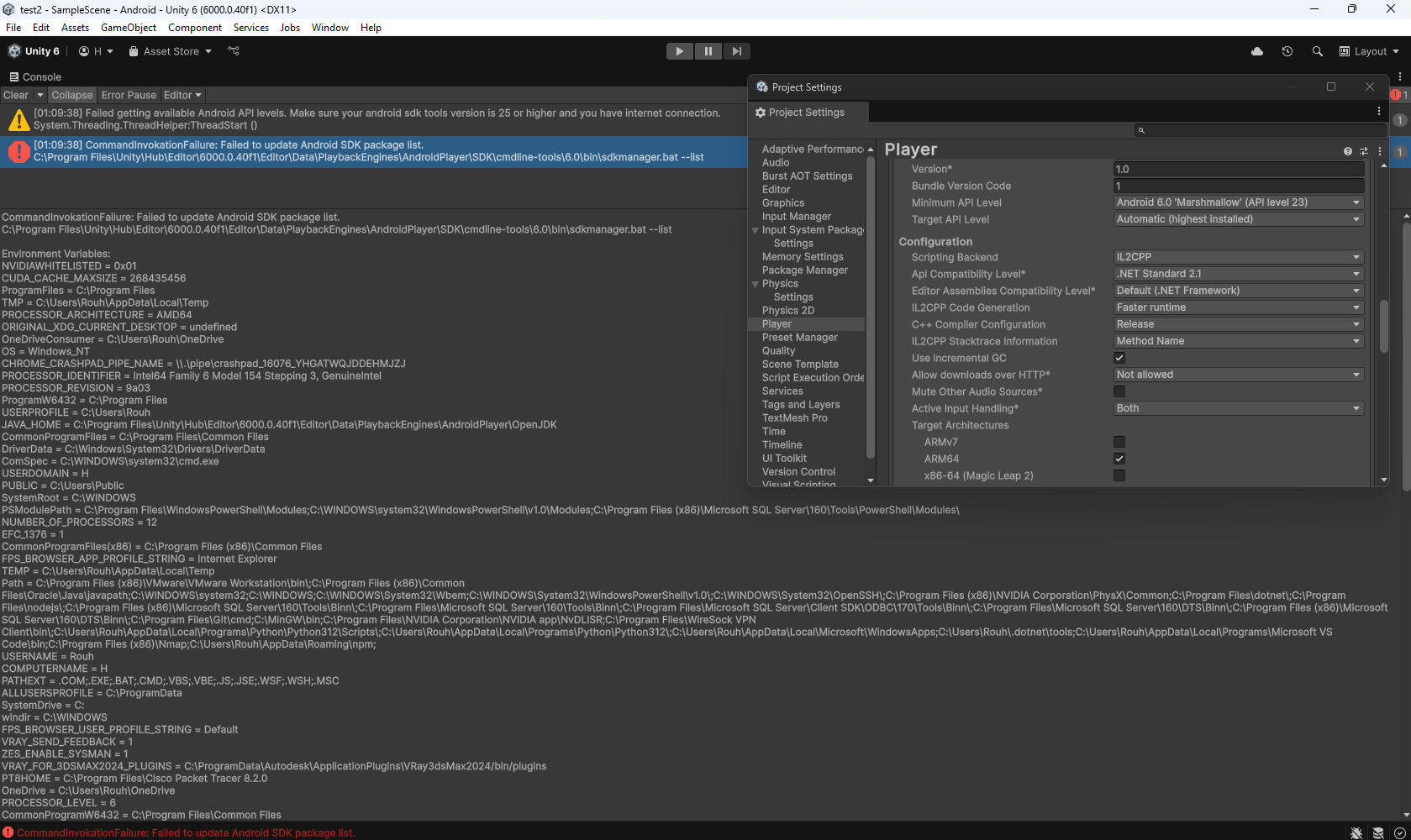Open Target API Level dropdown
This screenshot has height=840, width=1411.
pos(1238,219)
